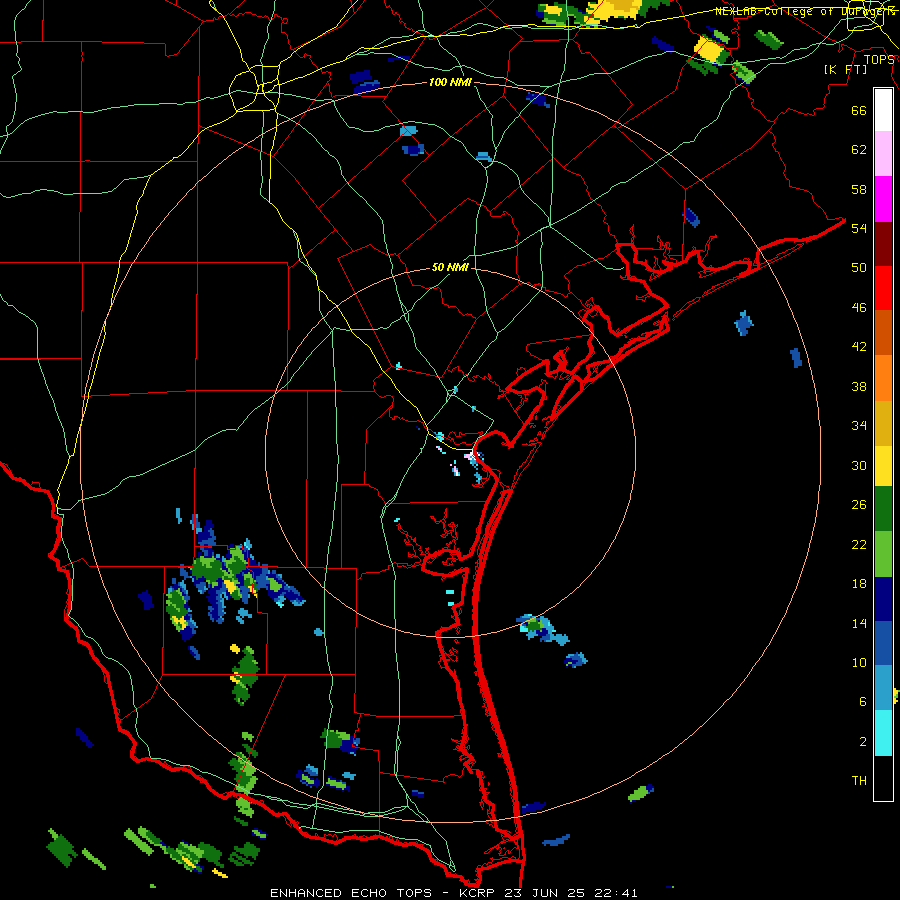Screen dimensions: 900x900
Task: Click legend value 54
Action: 859,228
